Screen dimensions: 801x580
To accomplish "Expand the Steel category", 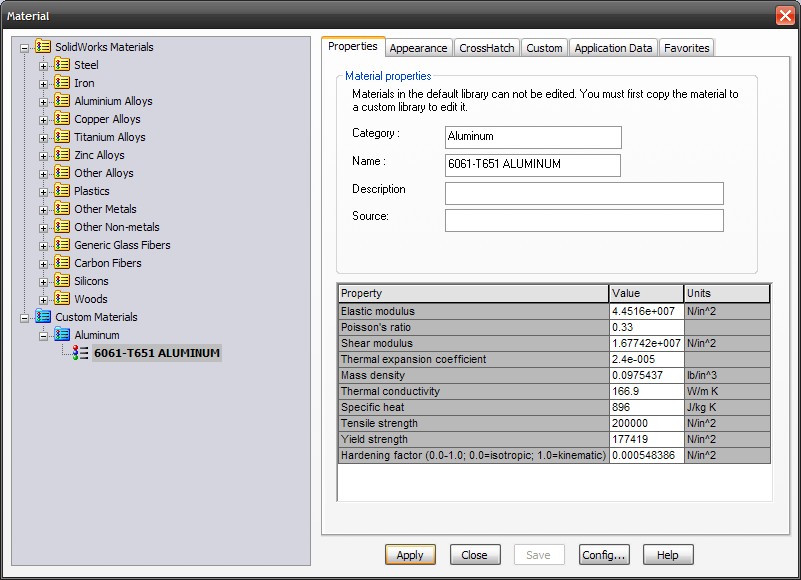I will [43, 66].
